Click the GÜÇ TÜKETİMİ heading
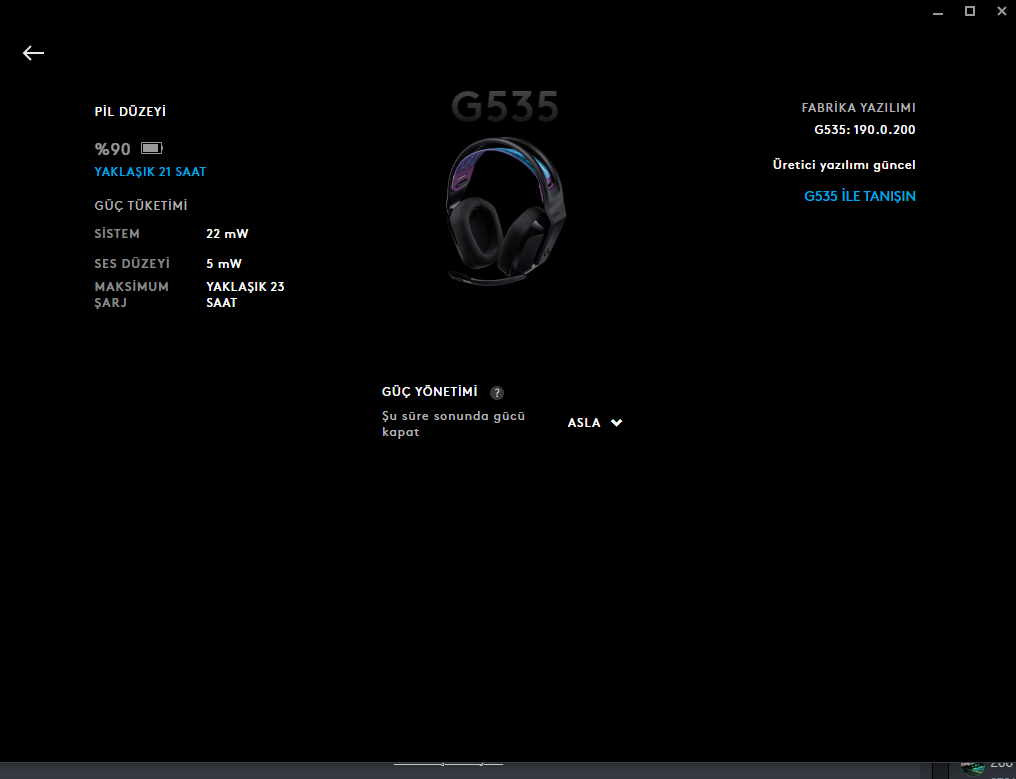 (x=141, y=205)
